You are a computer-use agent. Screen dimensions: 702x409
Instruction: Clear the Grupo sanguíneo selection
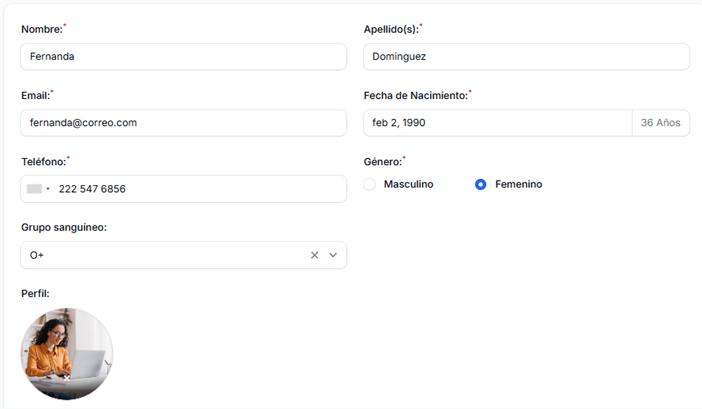coord(314,255)
